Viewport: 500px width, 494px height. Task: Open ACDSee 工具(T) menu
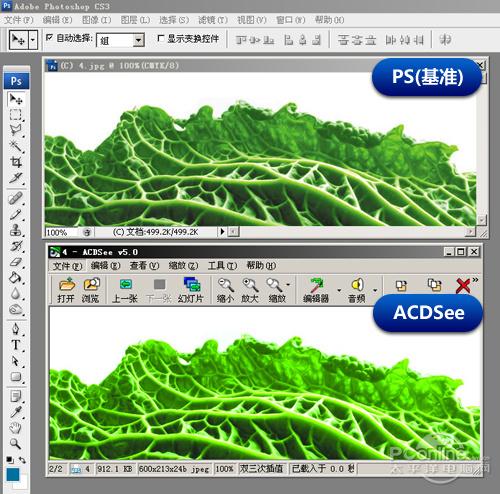pos(222,266)
